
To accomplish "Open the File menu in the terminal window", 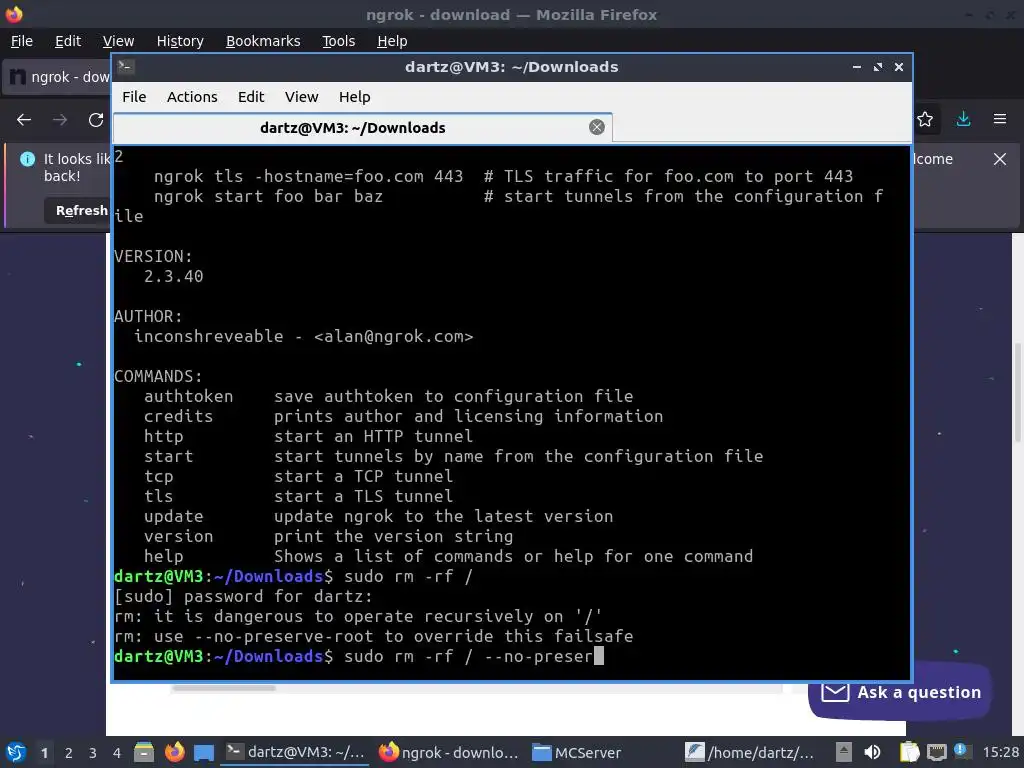I will (134, 97).
